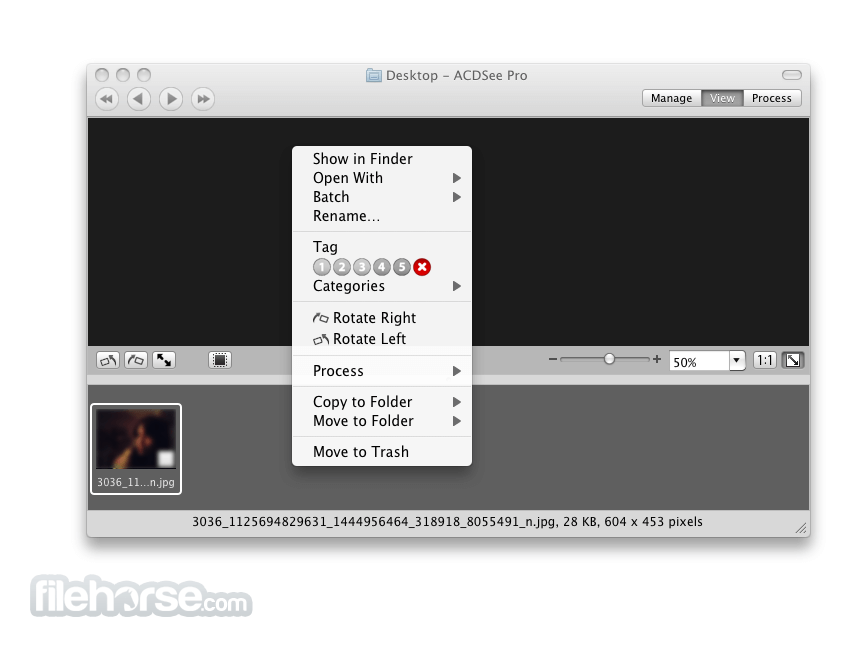Expand the Open With submenu arrow
The height and width of the screenshot is (647, 867).
457,178
